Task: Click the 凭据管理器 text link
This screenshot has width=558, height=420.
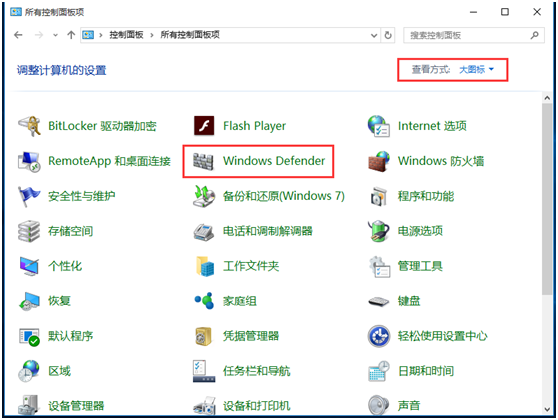Action: click(251, 336)
